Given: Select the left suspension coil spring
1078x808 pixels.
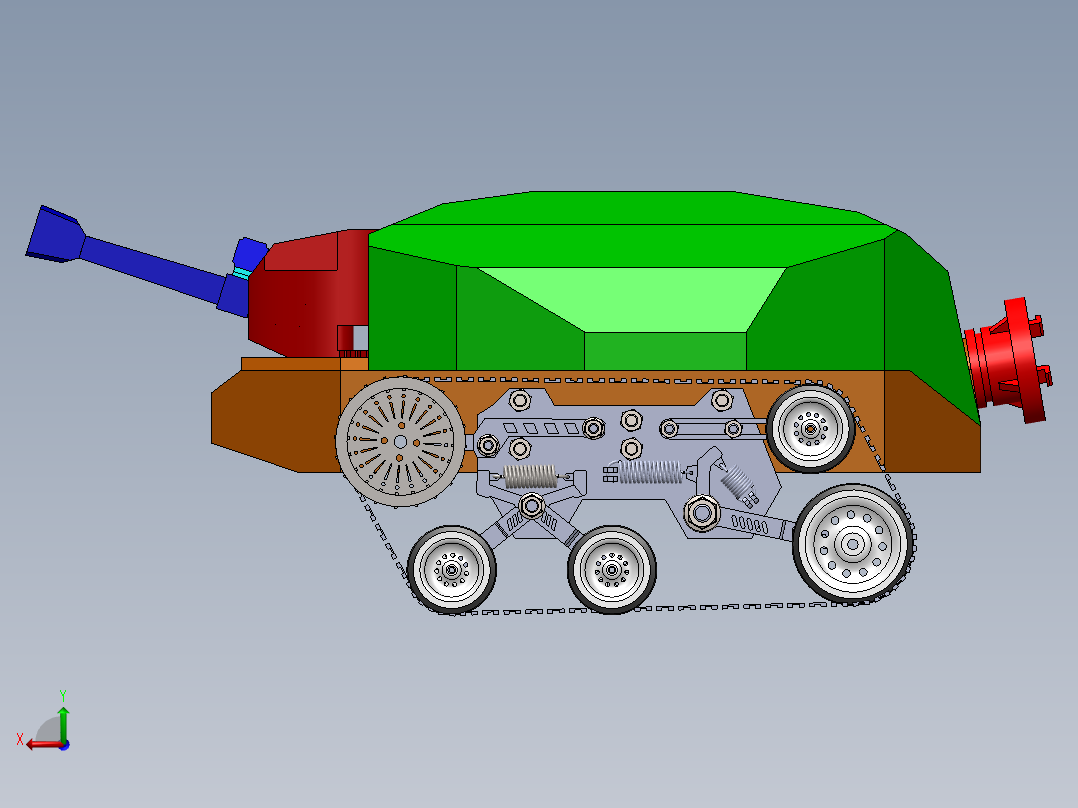Looking at the screenshot, I should tap(530, 475).
